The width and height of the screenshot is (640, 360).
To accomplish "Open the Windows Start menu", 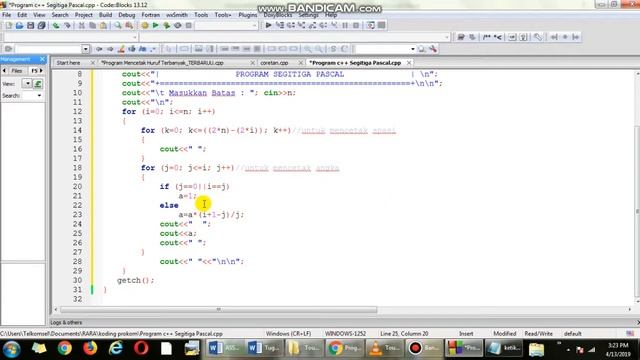I will [11, 349].
